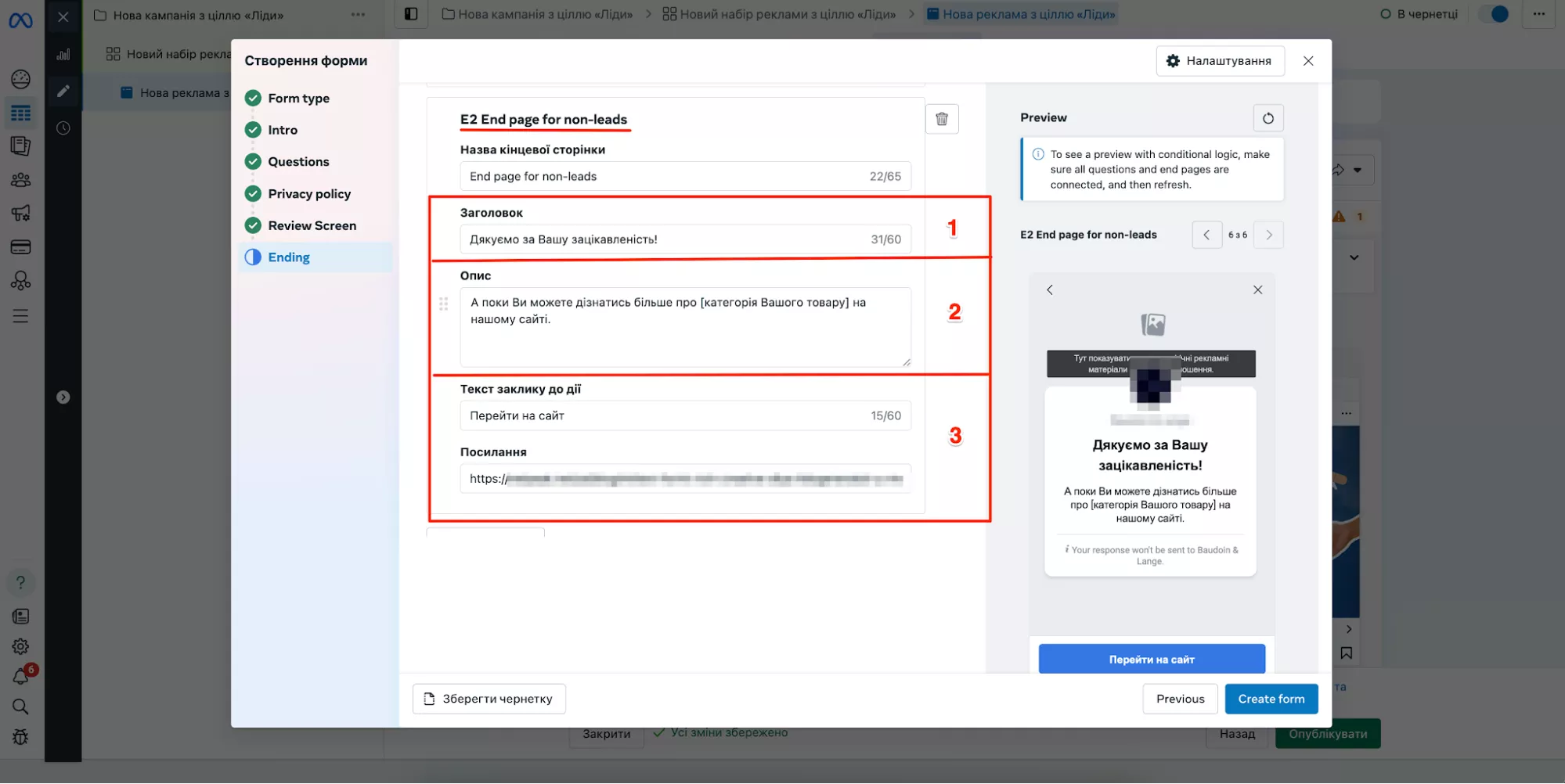The height and width of the screenshot is (784, 1565).
Task: Open the audiences icon in sidebar
Action: 21,180
